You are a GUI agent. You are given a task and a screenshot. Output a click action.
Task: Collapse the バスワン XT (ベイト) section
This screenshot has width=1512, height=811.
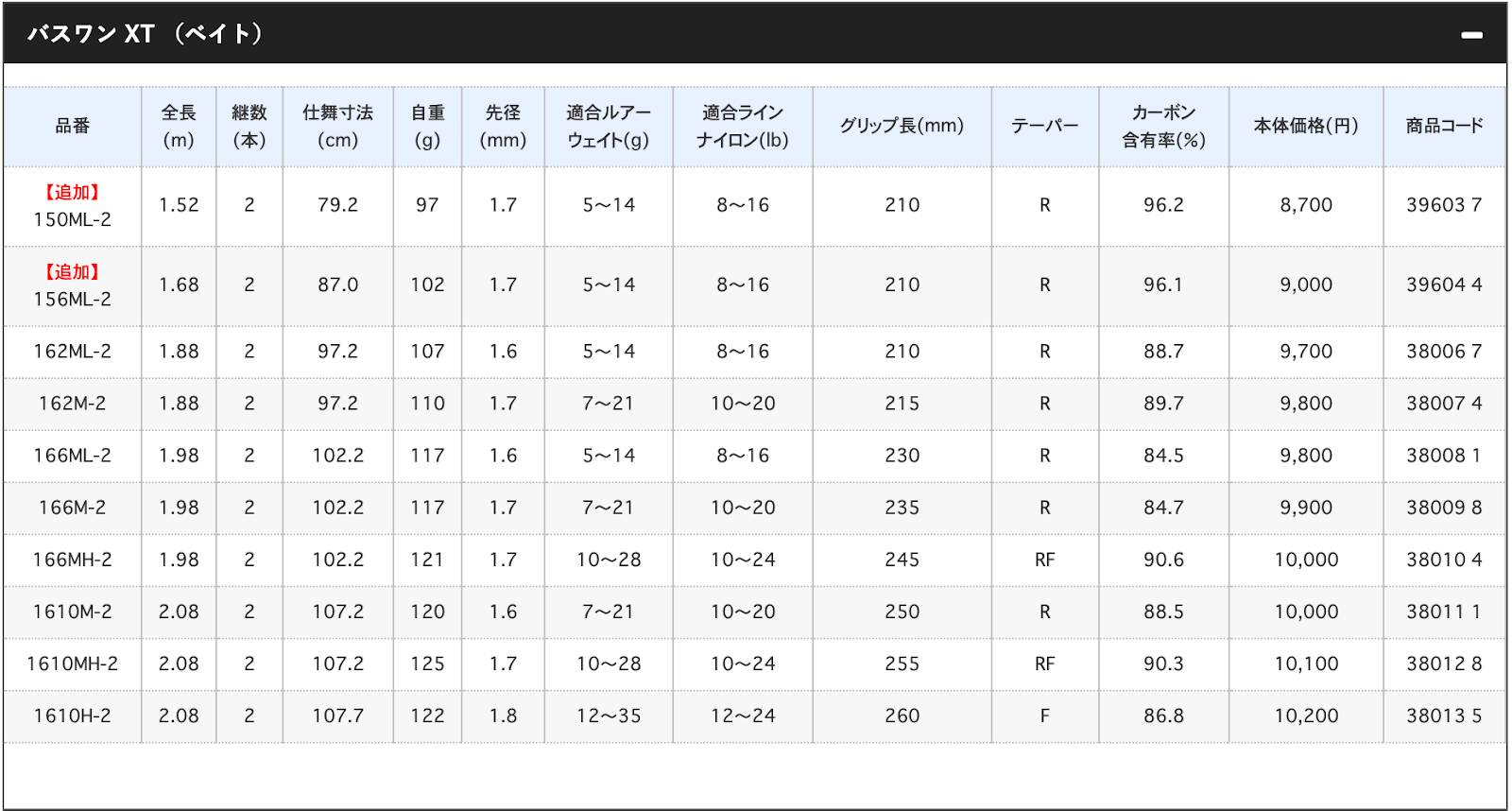(x=1470, y=35)
